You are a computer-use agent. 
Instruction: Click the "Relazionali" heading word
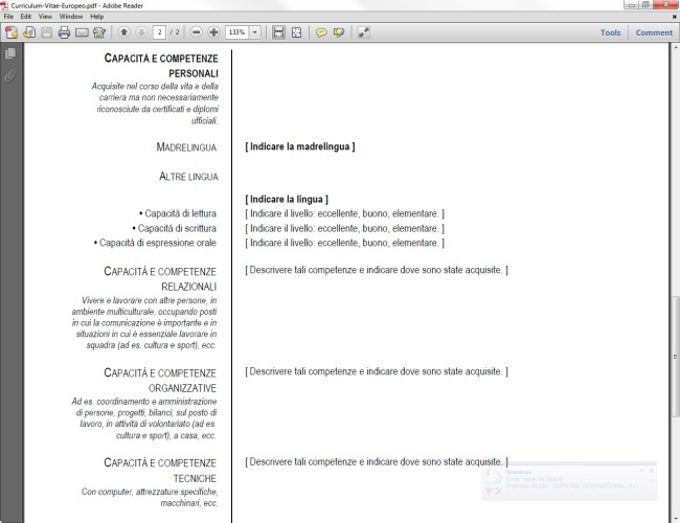pyautogui.click(x=189, y=287)
